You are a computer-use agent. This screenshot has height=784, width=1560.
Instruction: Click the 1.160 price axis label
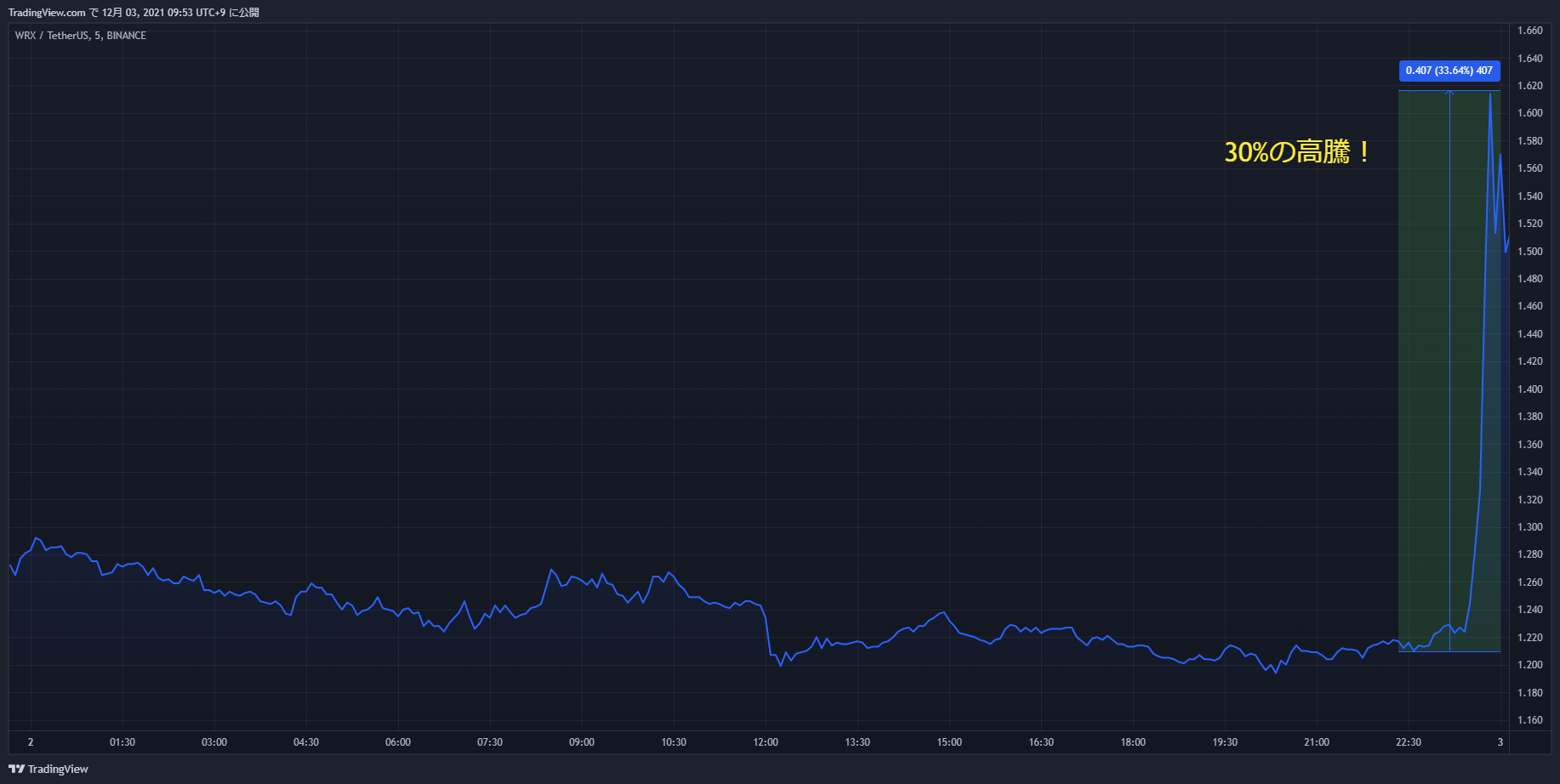tap(1530, 720)
